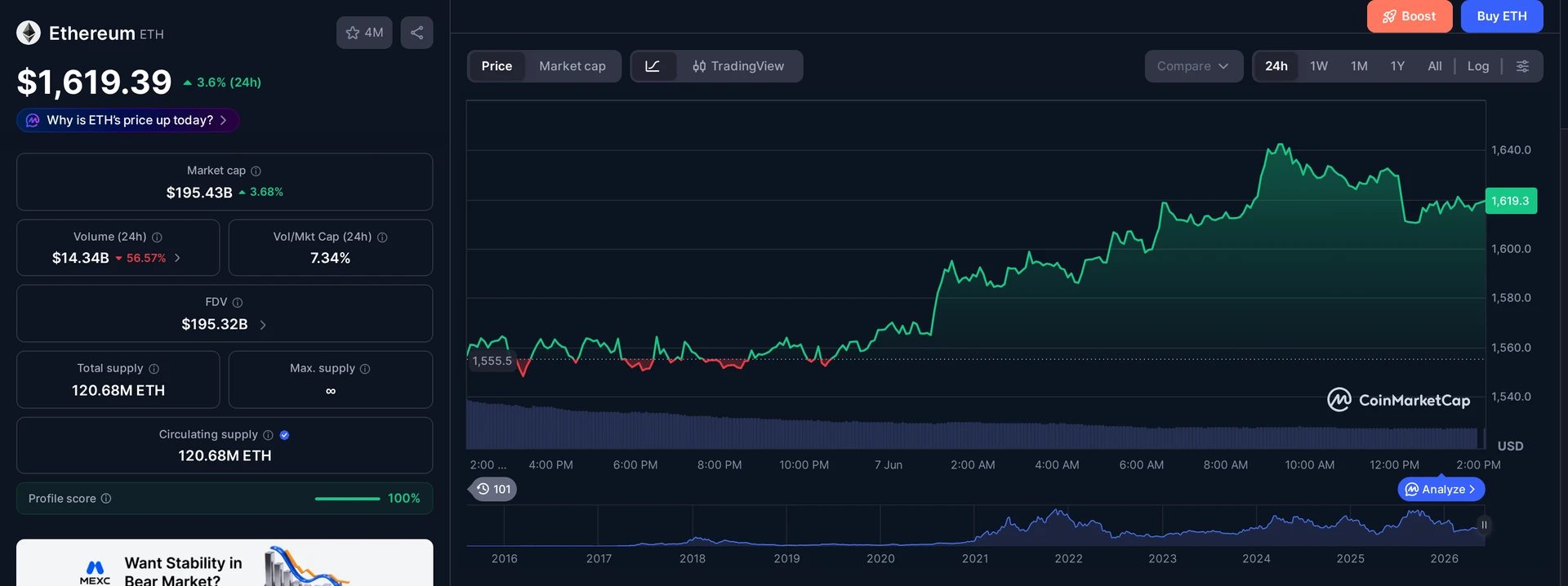Image resolution: width=1568 pixels, height=586 pixels.
Task: Expand FDV details chevron
Action: [262, 325]
